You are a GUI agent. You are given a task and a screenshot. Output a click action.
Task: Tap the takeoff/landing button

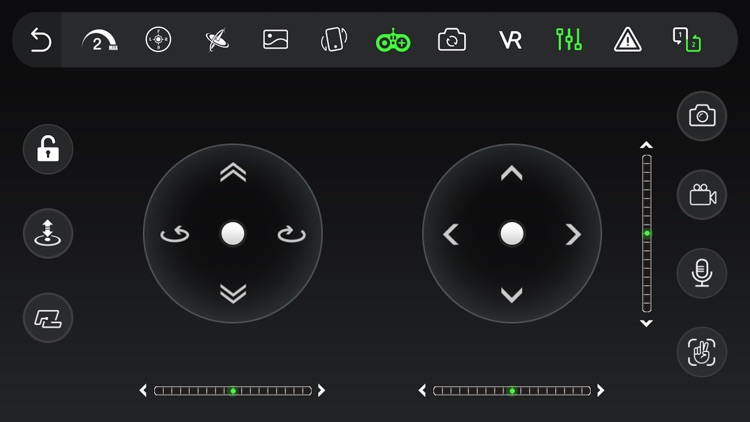48,233
